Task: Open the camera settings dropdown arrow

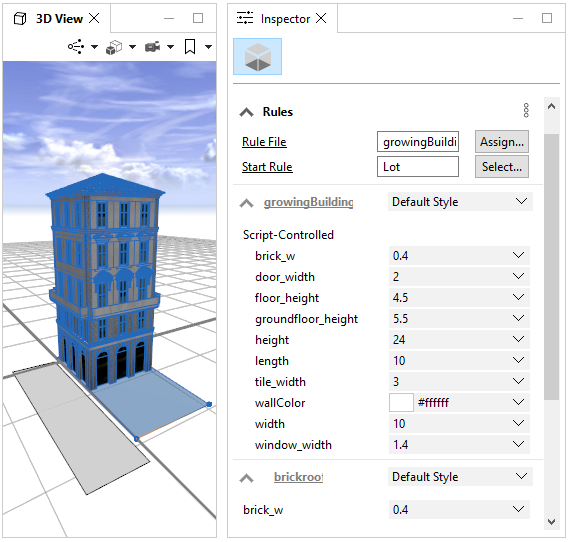Action: coord(171,47)
